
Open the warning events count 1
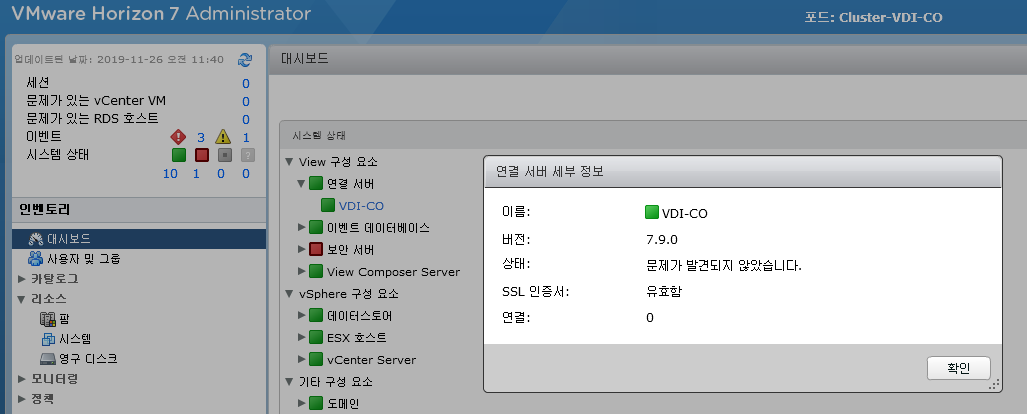246,138
